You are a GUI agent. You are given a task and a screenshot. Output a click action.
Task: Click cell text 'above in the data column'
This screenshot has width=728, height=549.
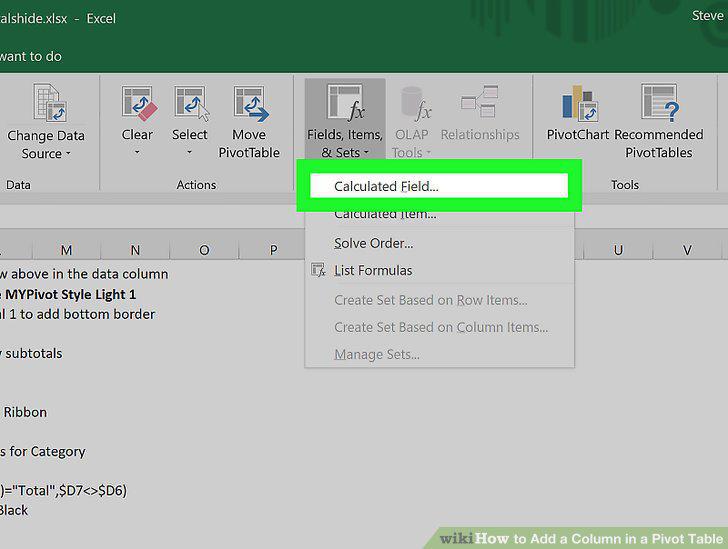(x=89, y=274)
